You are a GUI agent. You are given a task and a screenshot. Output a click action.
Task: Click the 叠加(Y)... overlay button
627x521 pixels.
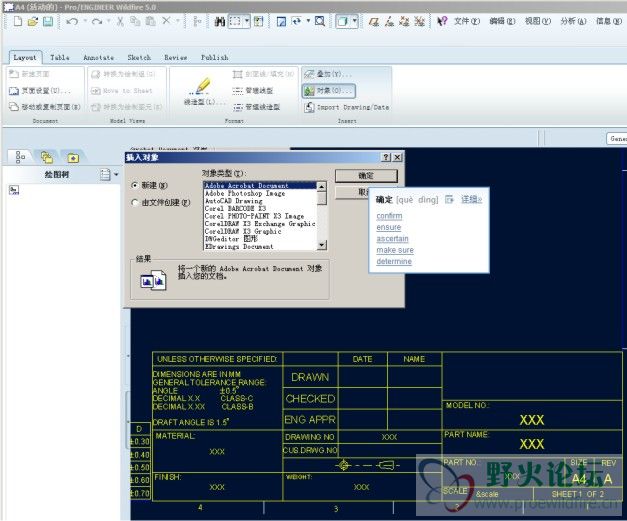[328, 74]
